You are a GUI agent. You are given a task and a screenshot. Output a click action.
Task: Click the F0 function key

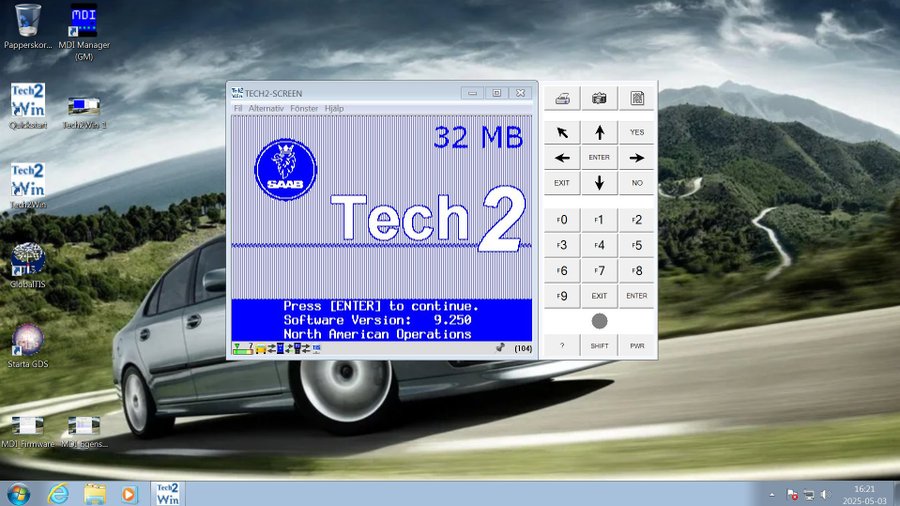562,220
